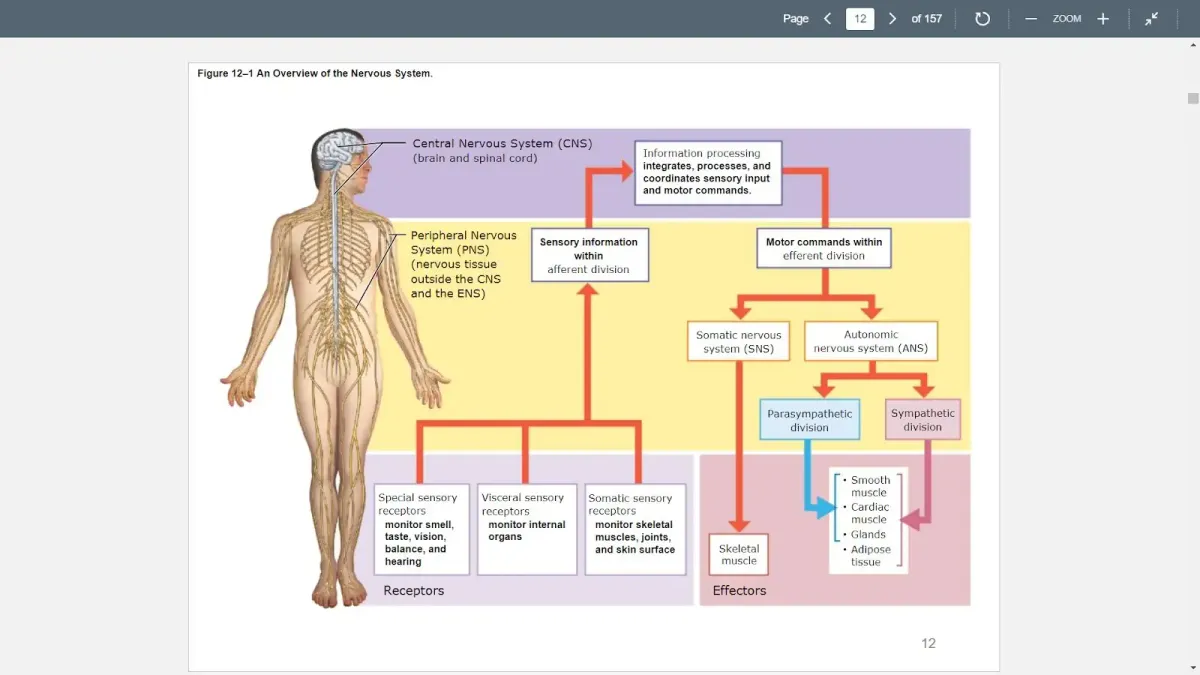Viewport: 1200px width, 675px height.
Task: Click the 'Figure 12–1 An Overview of the Nervous System' caption
Action: pos(315,74)
